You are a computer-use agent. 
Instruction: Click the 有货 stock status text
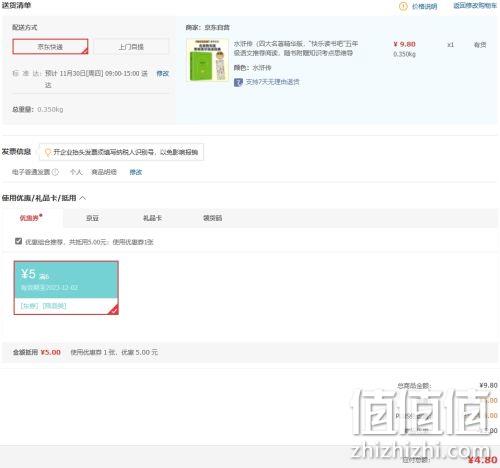click(480, 45)
